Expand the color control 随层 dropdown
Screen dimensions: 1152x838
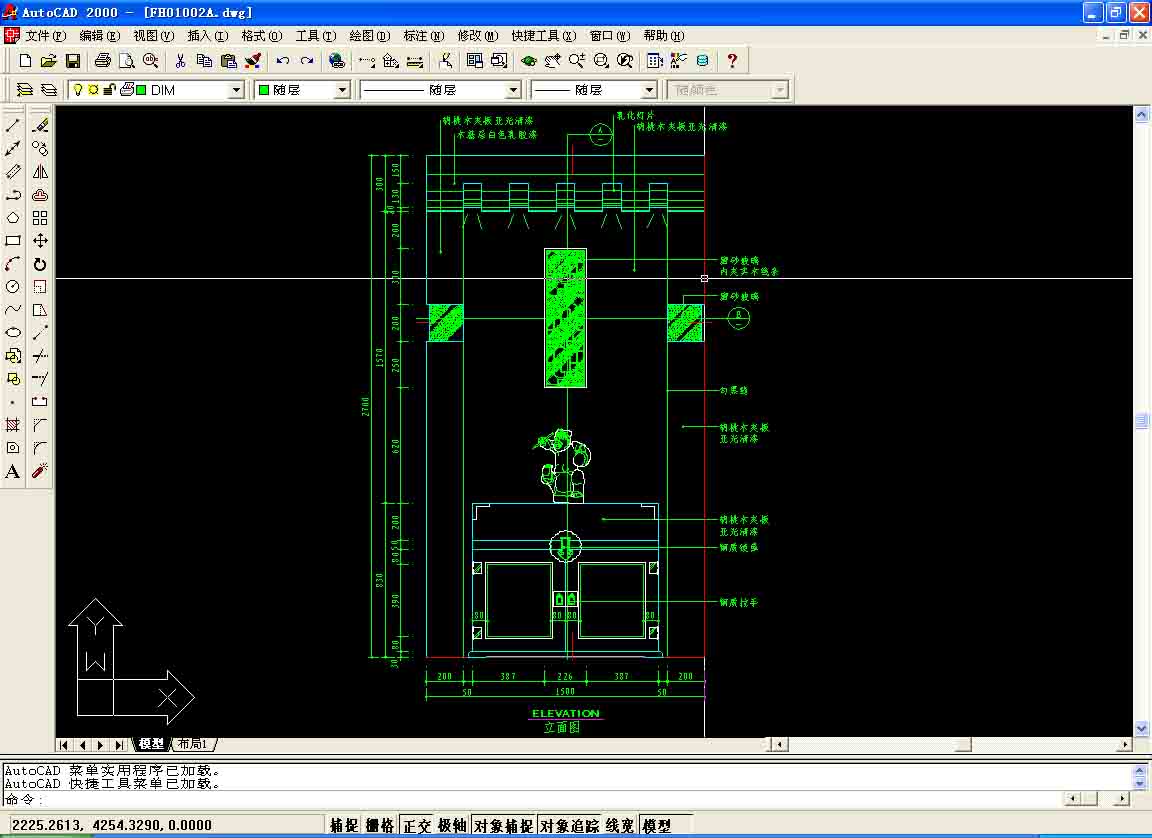coord(342,90)
